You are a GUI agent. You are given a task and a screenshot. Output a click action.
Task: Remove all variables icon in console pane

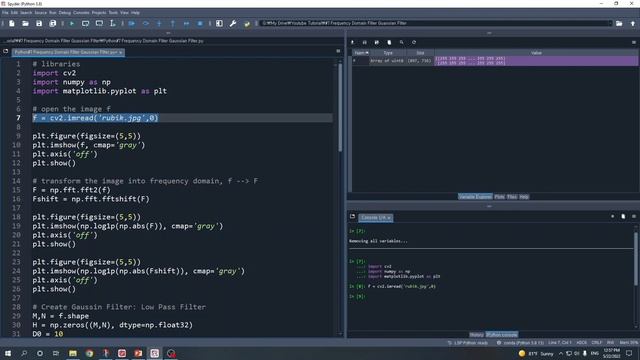(623, 217)
